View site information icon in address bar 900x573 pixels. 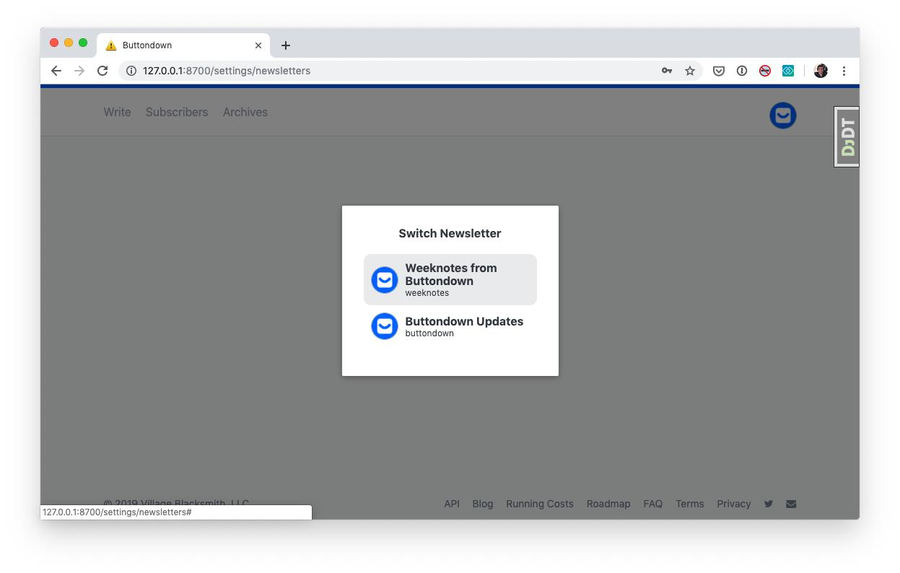tap(131, 71)
